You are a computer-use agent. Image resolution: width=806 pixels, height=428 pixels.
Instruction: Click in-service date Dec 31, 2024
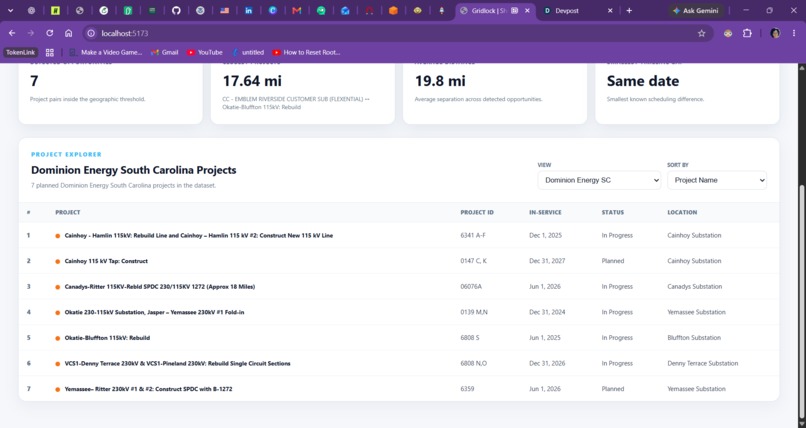point(547,312)
